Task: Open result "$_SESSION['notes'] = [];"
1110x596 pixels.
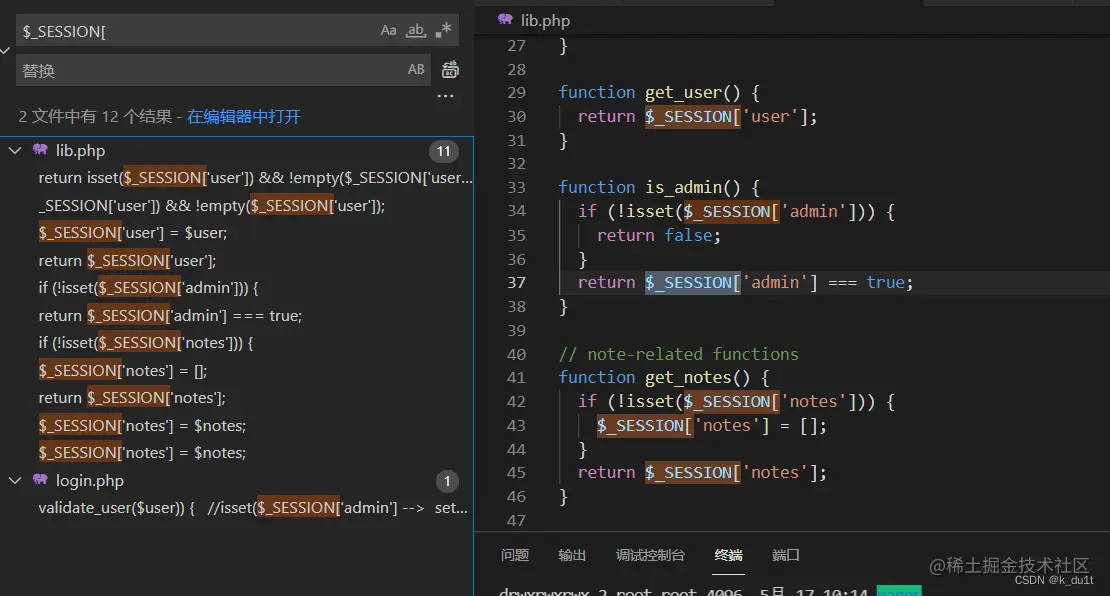Action: coord(122,371)
